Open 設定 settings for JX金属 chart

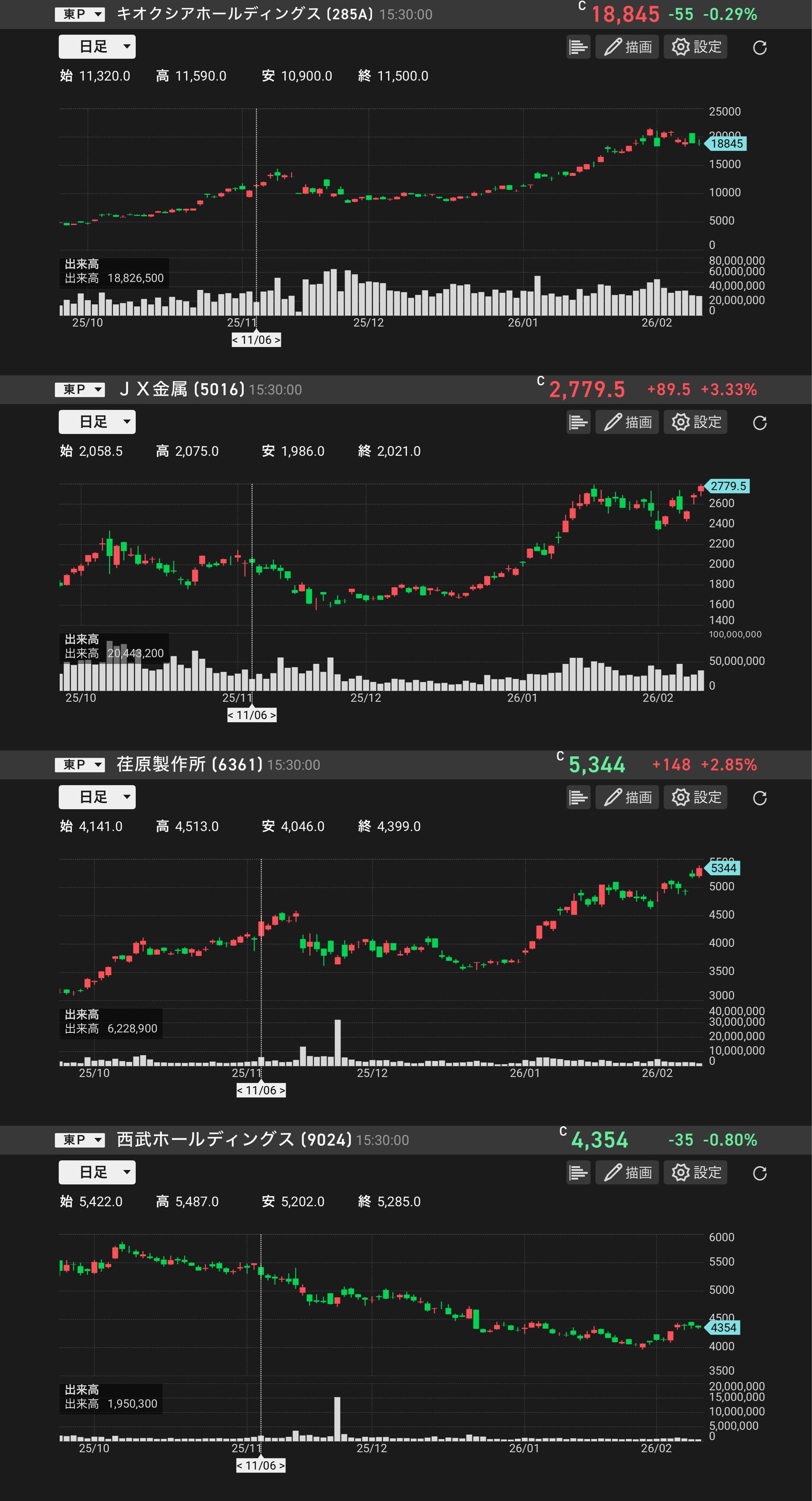pos(696,422)
